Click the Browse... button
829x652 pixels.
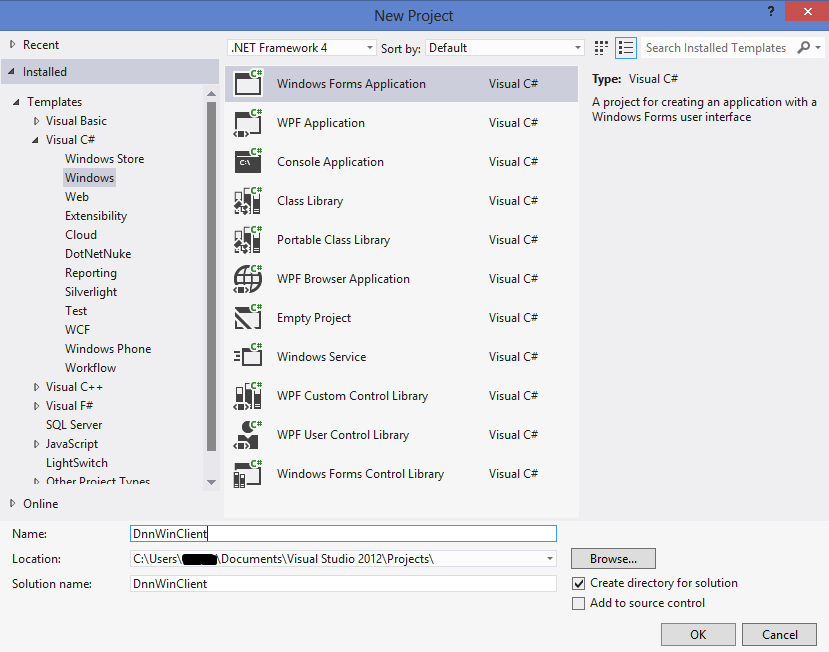[613, 558]
